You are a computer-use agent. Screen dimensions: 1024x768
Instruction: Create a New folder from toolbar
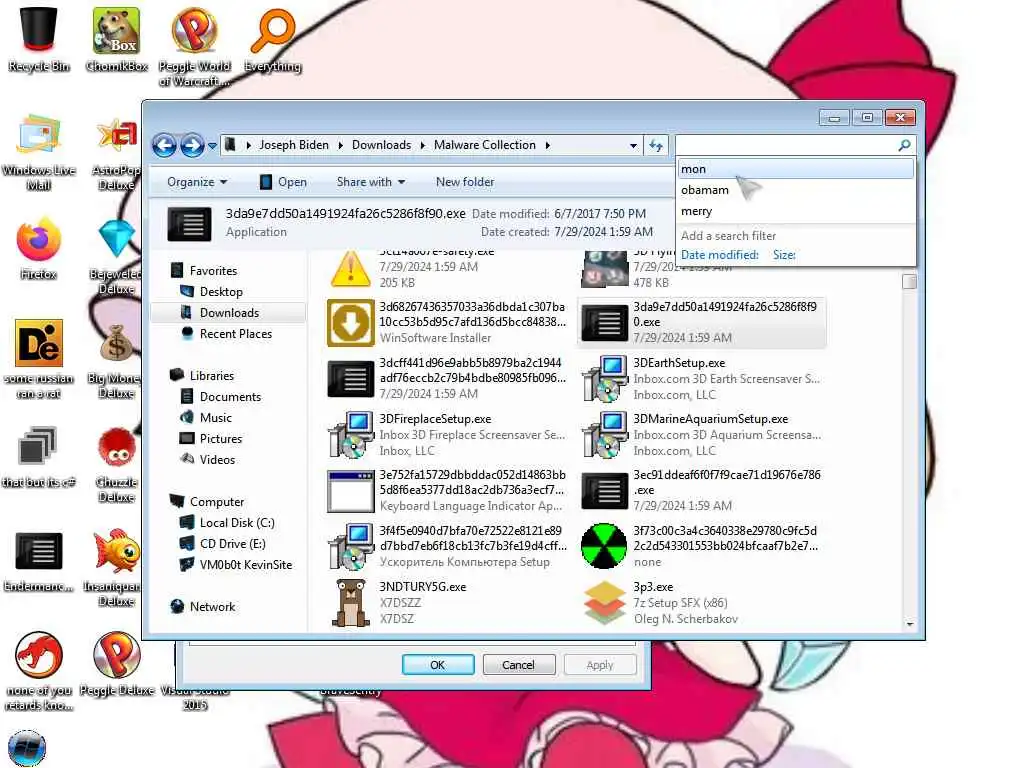(464, 182)
